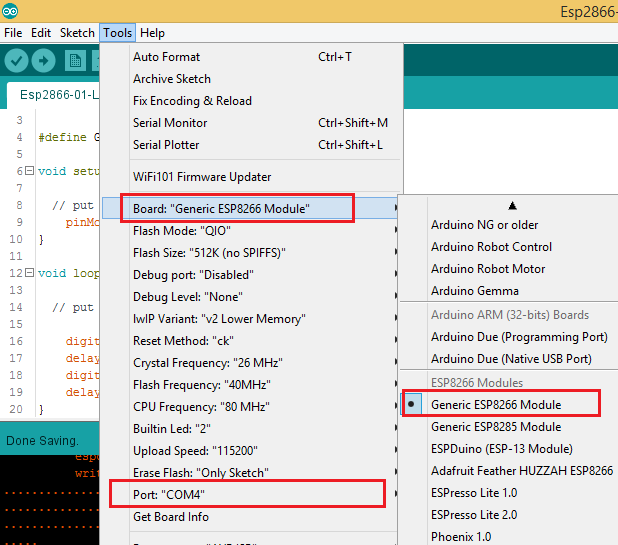This screenshot has width=618, height=545.
Task: Open the Edit menu
Action: coord(41,33)
